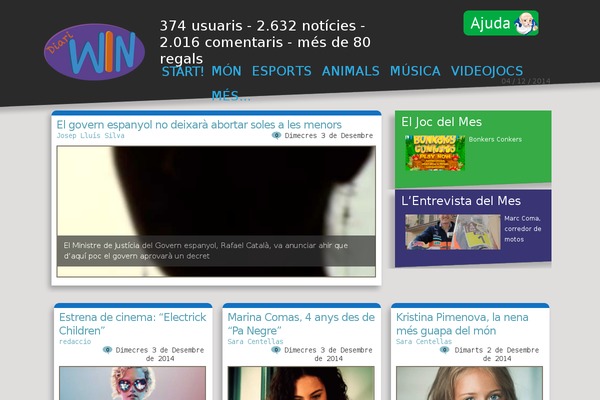Click comment icon in Kristina Pimenova card

[x=444, y=350]
